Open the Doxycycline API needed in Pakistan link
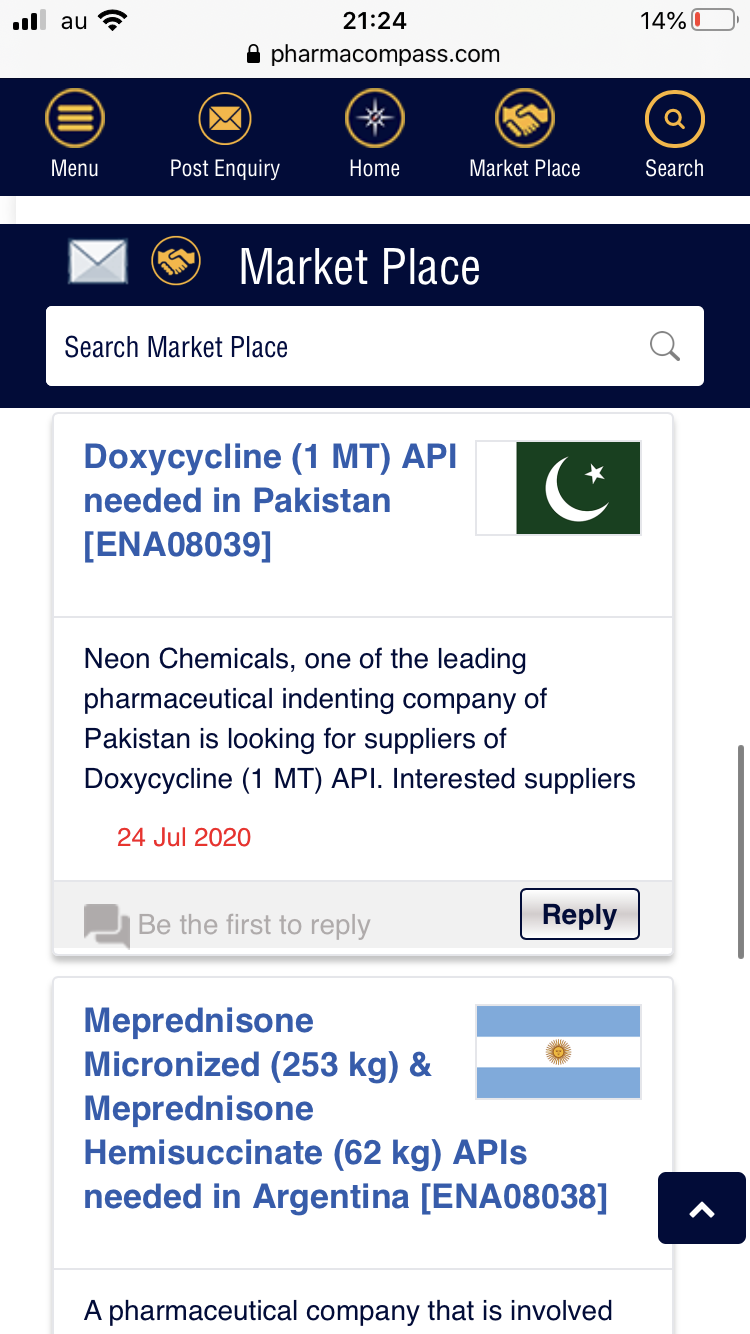Viewport: 750px width, 1334px height. tap(270, 500)
